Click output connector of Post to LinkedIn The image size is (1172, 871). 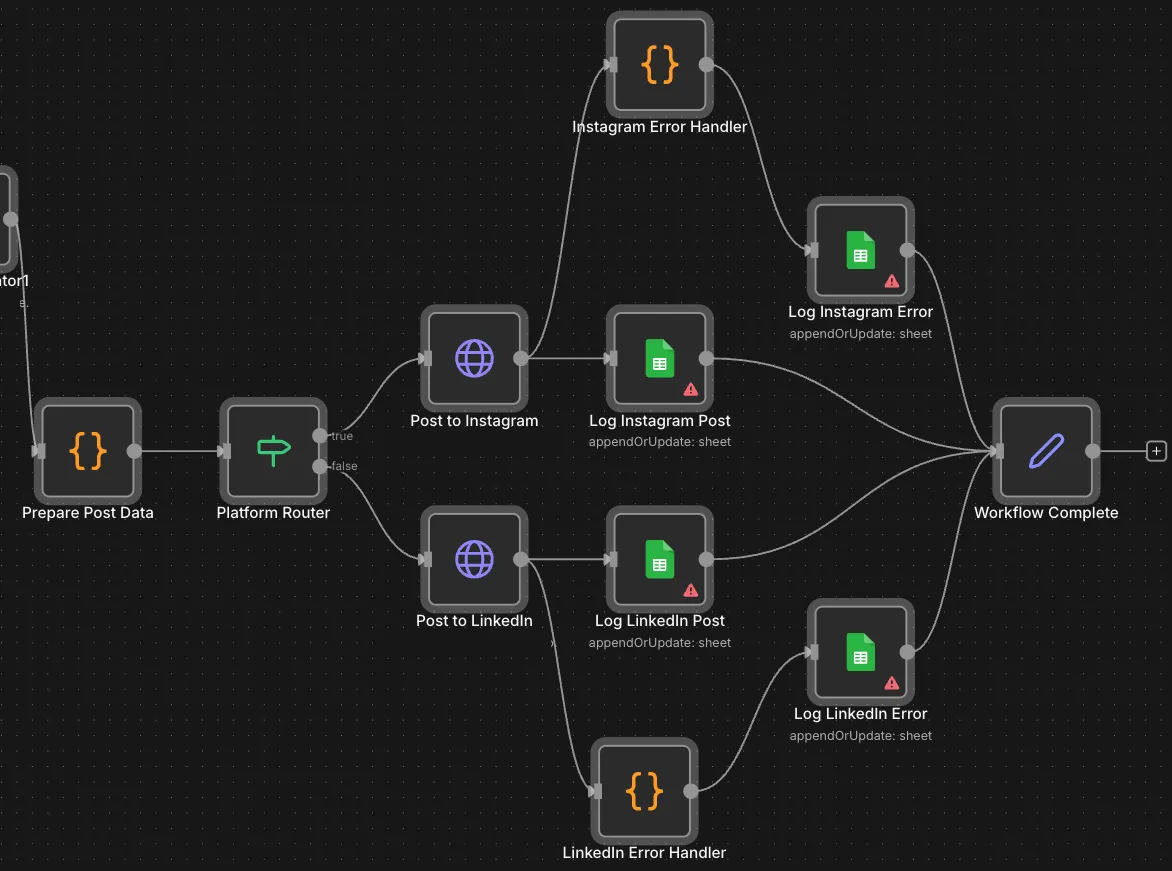521,559
